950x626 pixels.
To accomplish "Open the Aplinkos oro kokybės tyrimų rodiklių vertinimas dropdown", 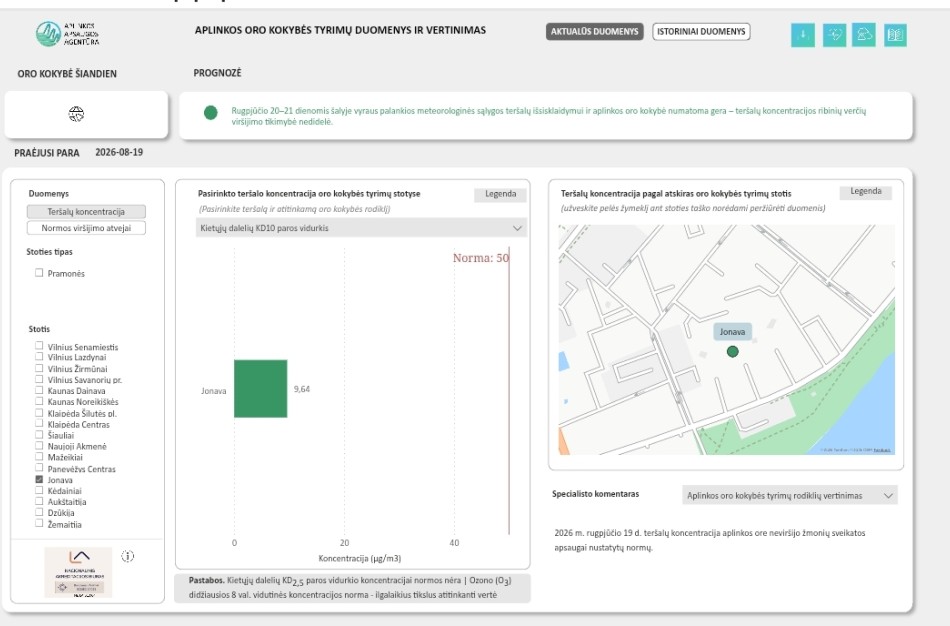I will click(x=790, y=495).
